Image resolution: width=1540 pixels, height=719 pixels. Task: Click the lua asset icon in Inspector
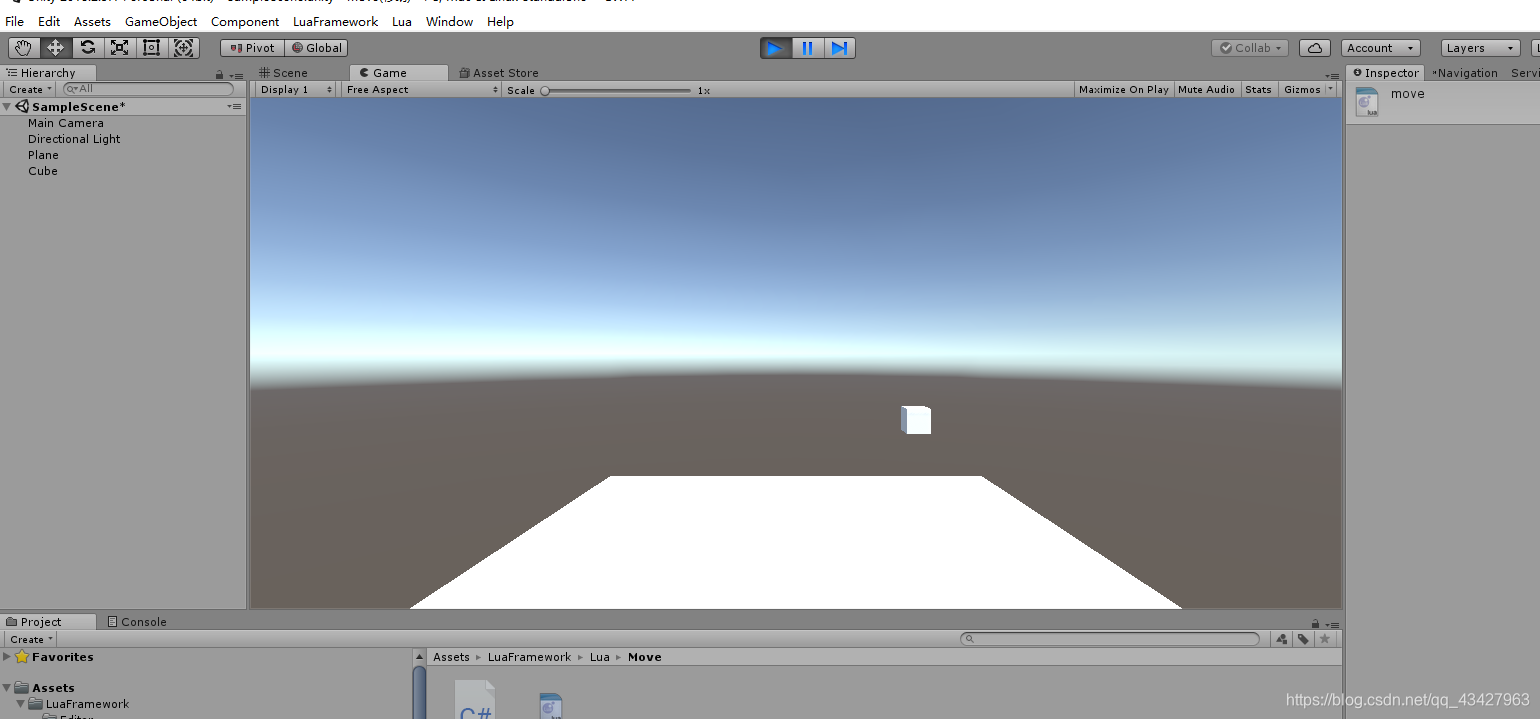pyautogui.click(x=1367, y=102)
